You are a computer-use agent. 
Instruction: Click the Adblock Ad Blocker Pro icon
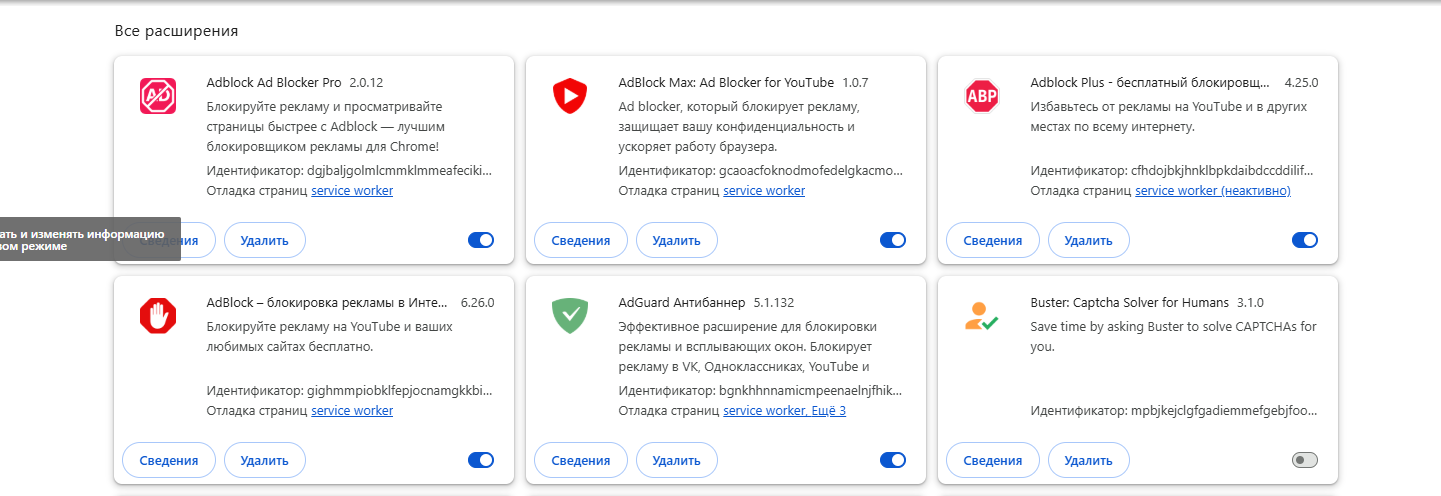coord(157,96)
